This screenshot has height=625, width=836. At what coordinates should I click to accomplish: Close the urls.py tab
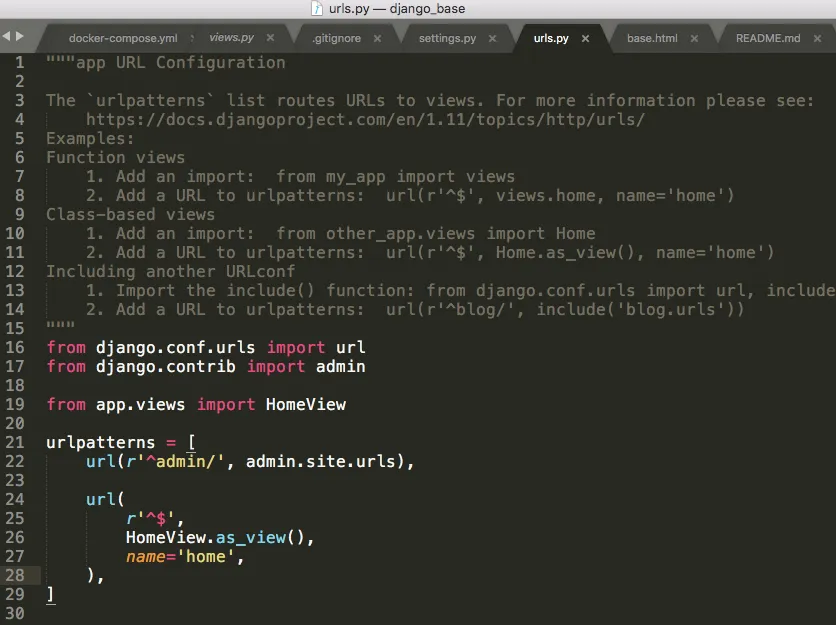point(585,38)
